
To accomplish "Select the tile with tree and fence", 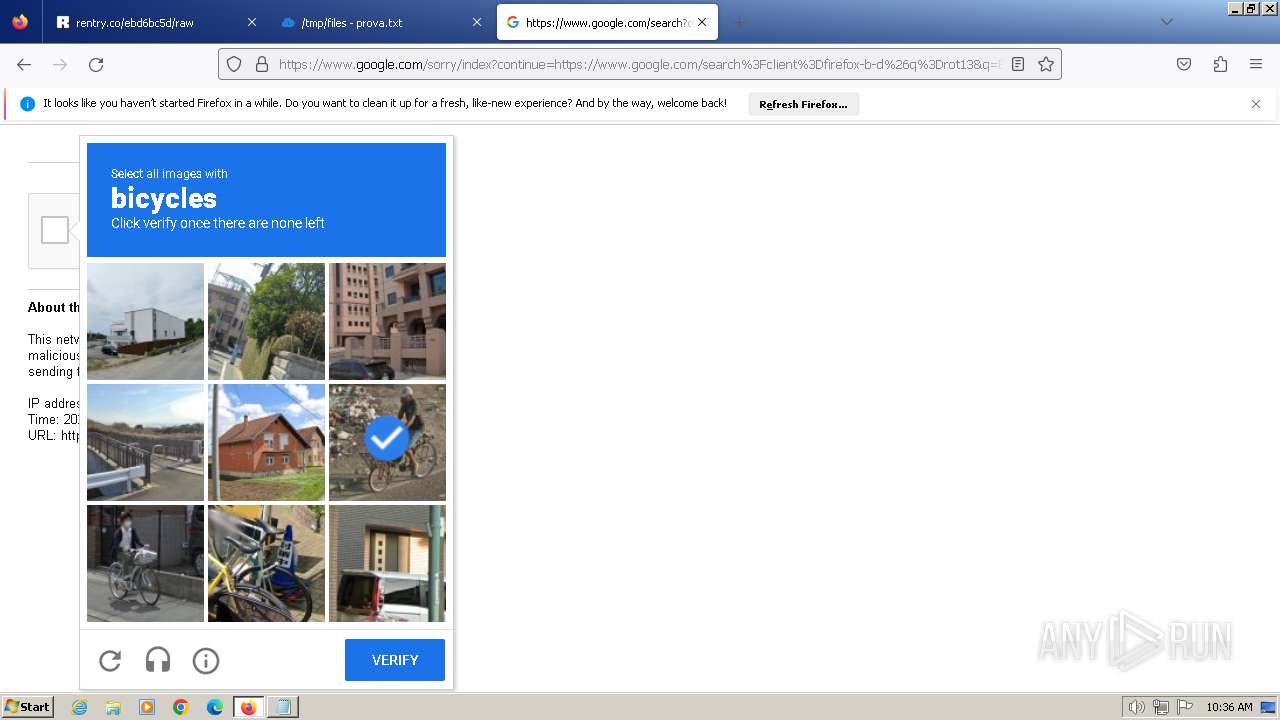I will click(266, 321).
